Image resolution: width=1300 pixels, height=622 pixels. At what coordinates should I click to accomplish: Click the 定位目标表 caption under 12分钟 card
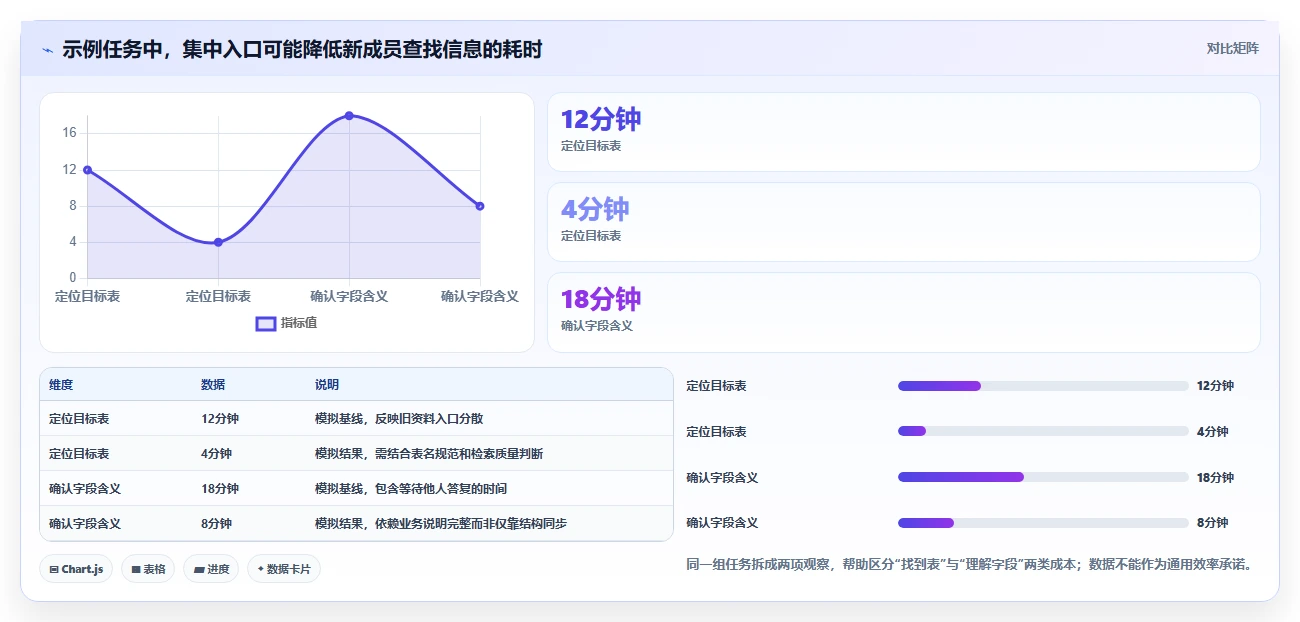(591, 146)
